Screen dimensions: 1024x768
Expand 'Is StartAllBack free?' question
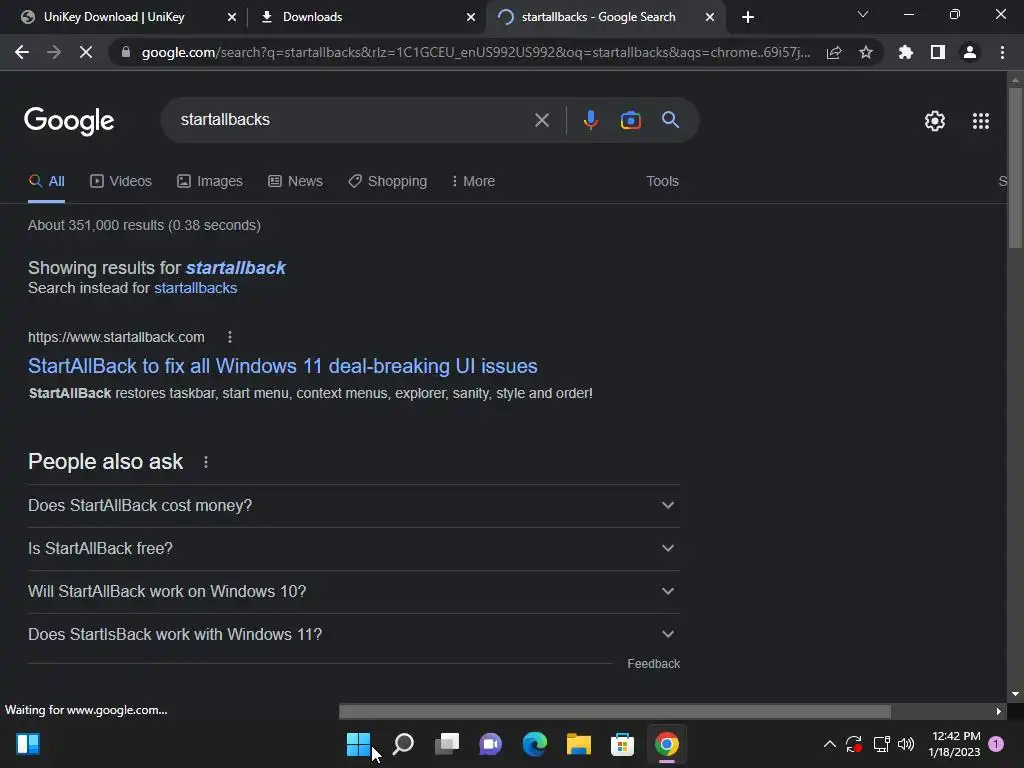tap(353, 549)
